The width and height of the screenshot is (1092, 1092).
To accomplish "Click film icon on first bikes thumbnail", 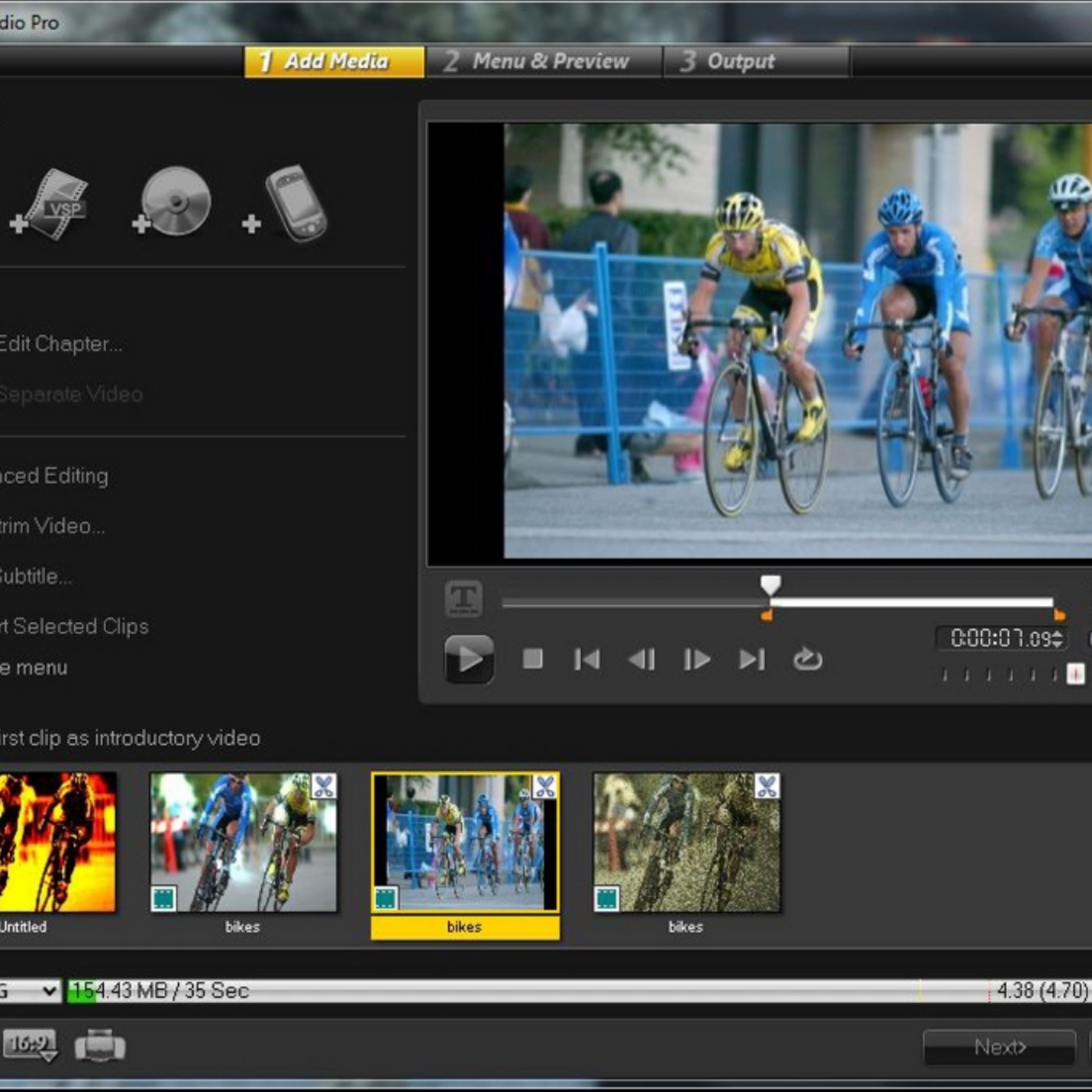I will click(x=164, y=899).
